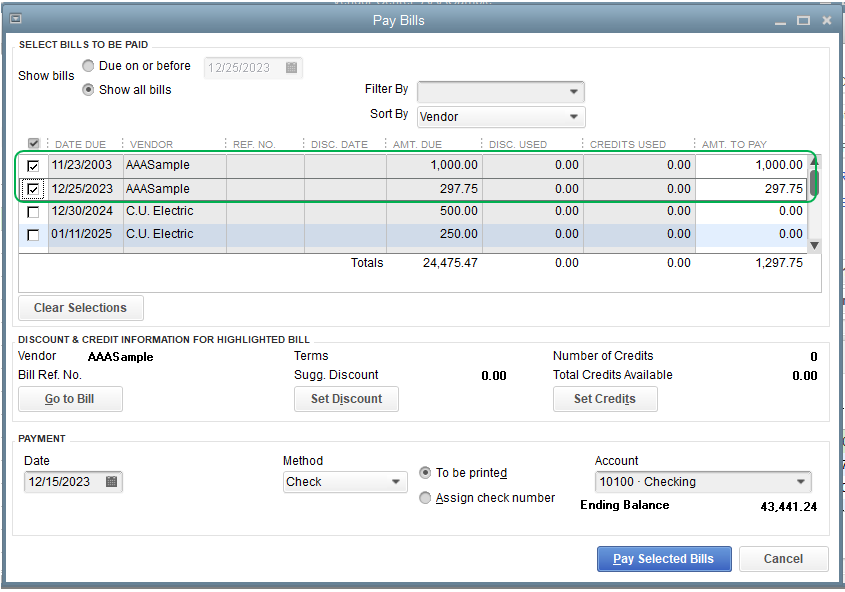Click the Clear Selections button
The image size is (845, 592).
click(80, 308)
